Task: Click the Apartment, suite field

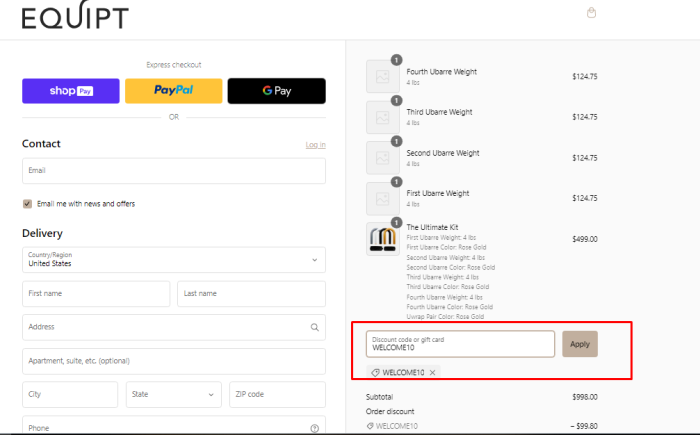Action: 174,361
